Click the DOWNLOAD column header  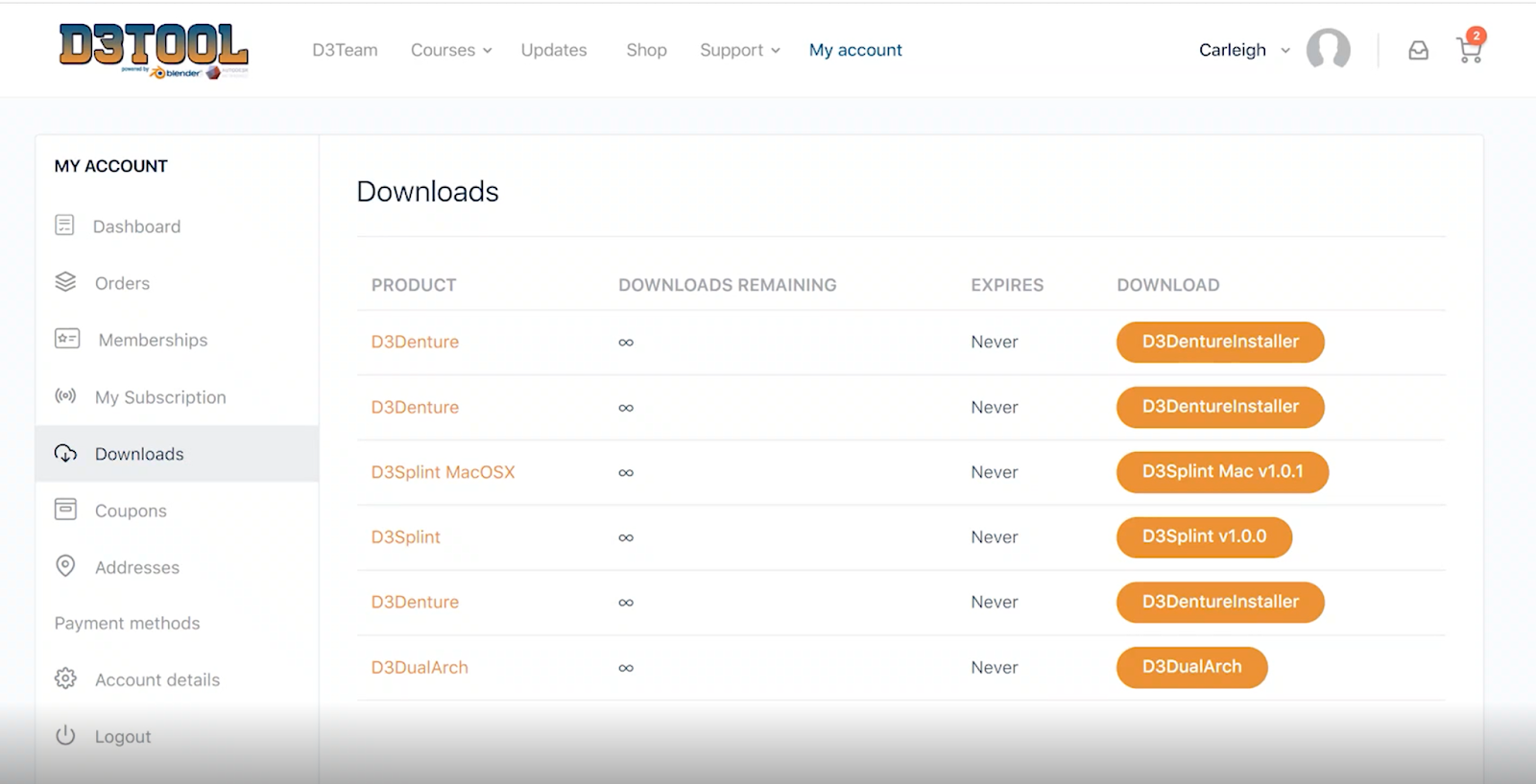coord(1168,285)
